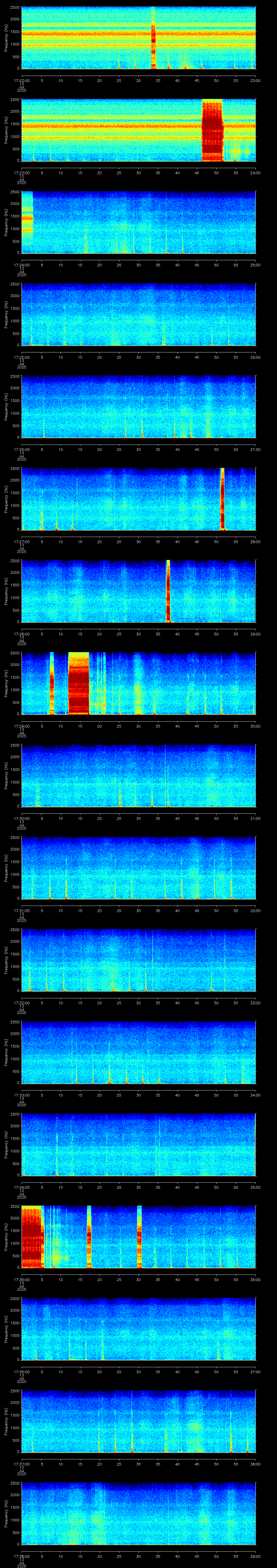The image size is (277, 1568).
Task: Click the spectrogram panel starting at 17:26:00
Action: pos(138,407)
